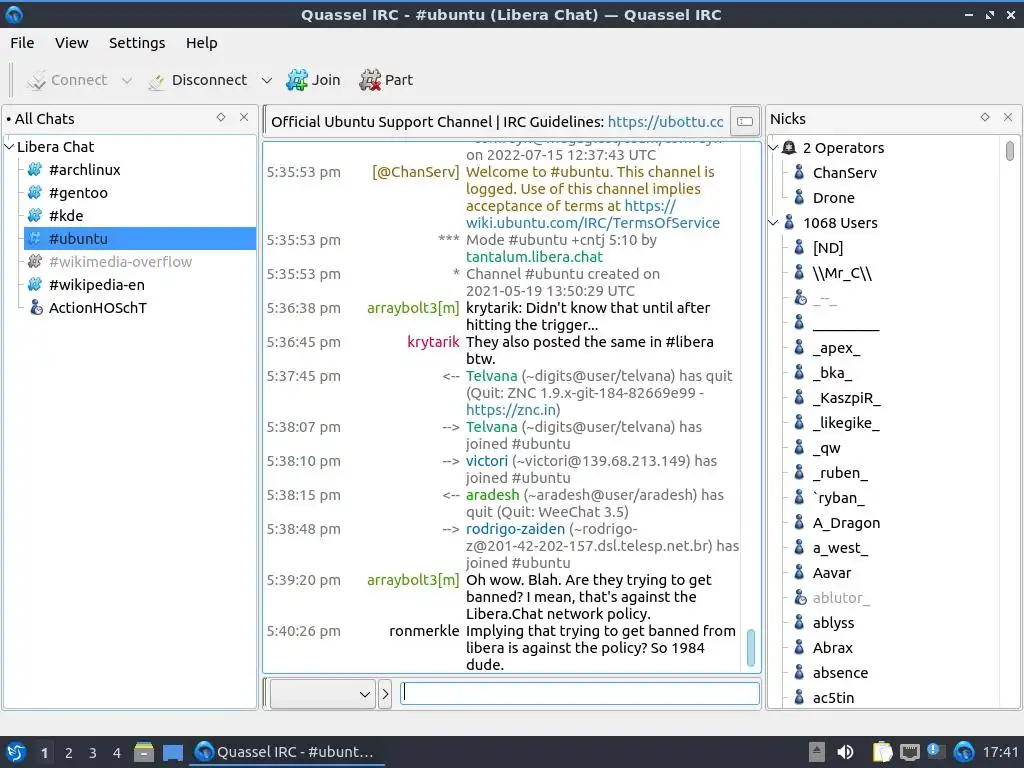Click the Part channel button
Screen dimensions: 1024x768
point(386,80)
